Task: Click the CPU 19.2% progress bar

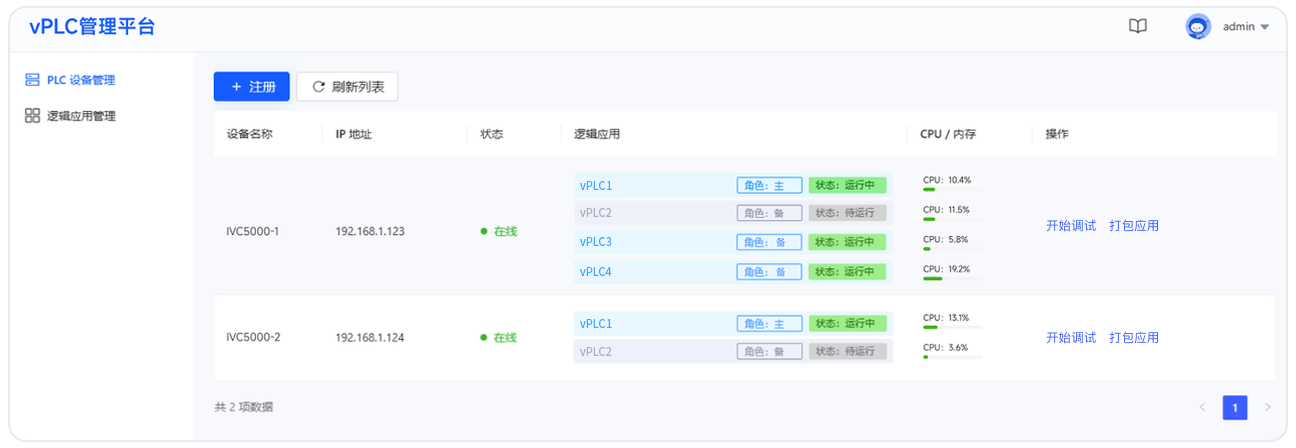Action: (x=953, y=278)
